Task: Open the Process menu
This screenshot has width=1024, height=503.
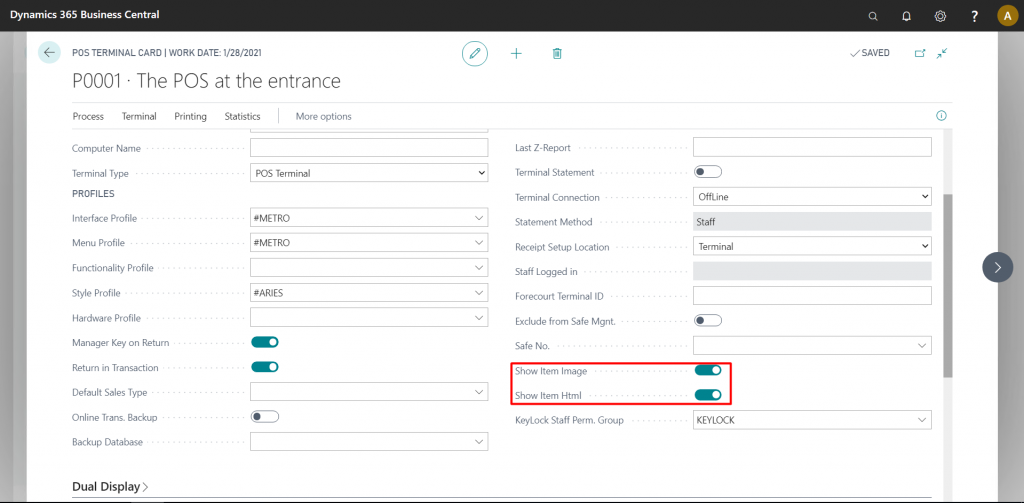Action: tap(88, 116)
